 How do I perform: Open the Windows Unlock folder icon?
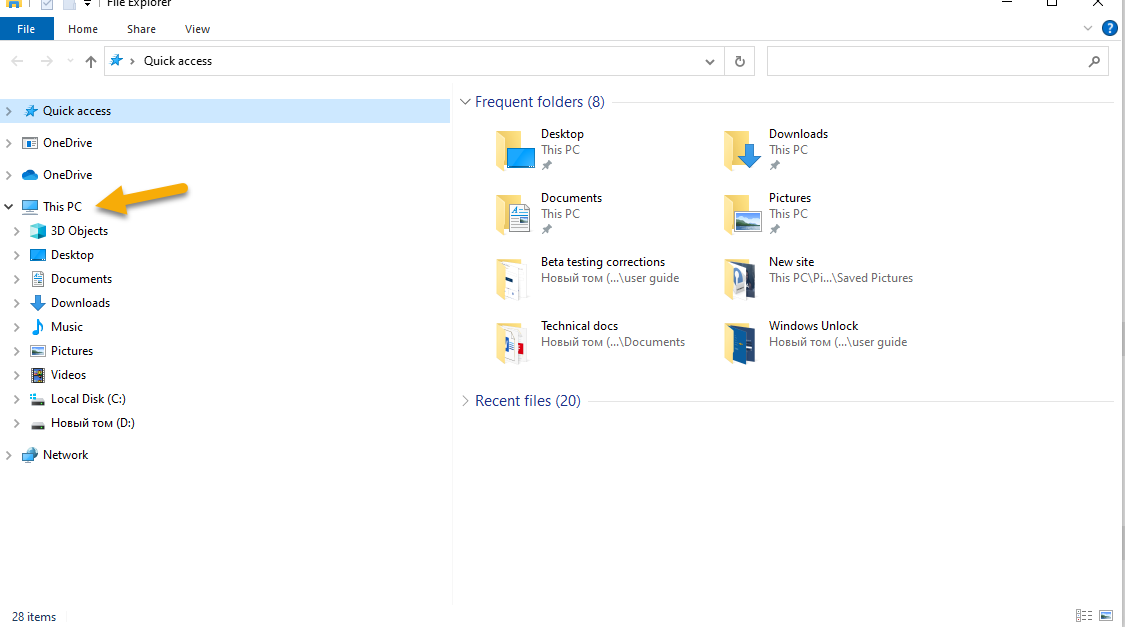742,343
